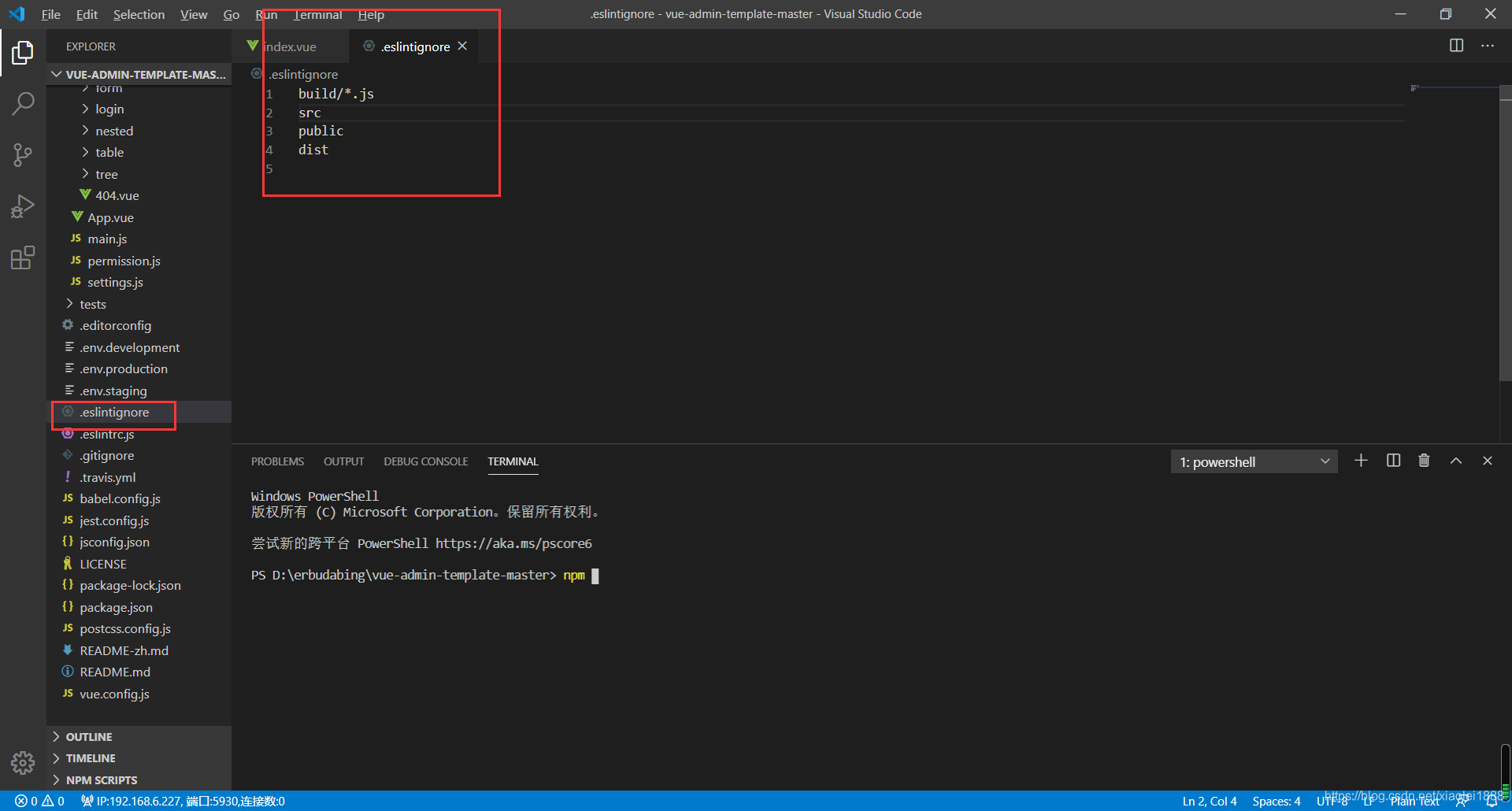Screen dimensions: 1512x811
Task: Click the terminal command input line
Action: point(425,576)
